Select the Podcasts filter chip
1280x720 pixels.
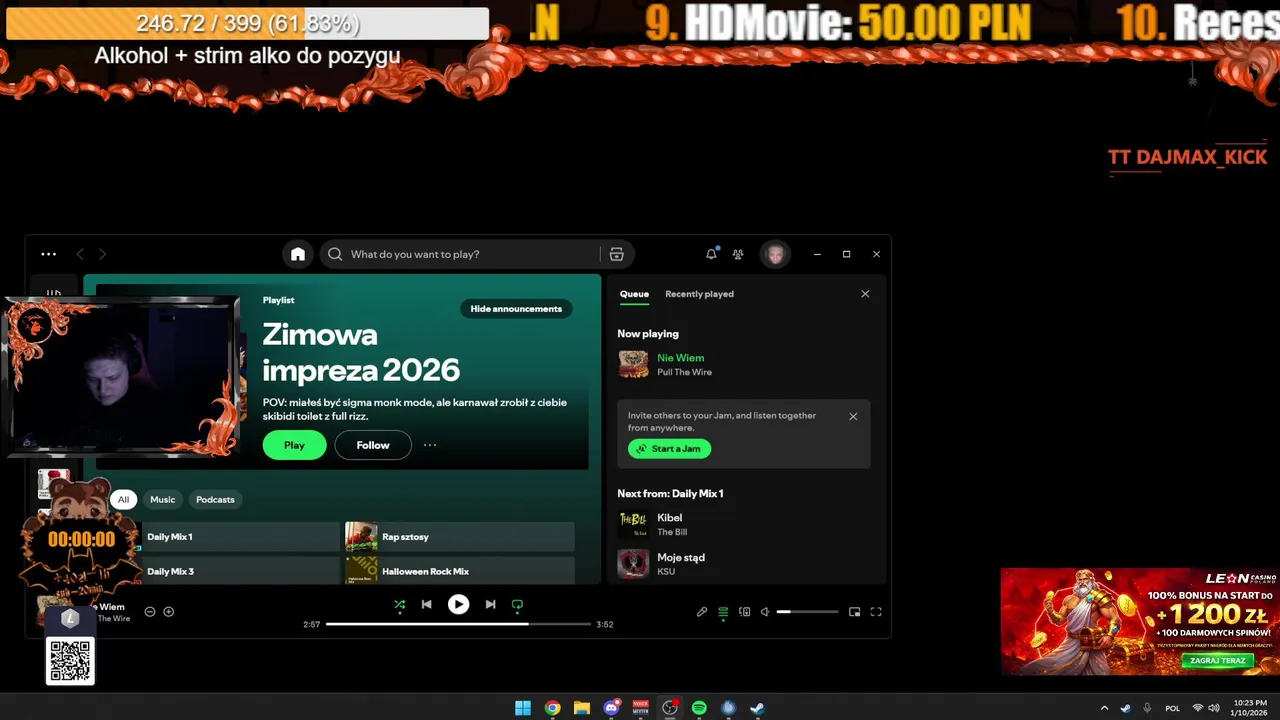click(x=215, y=499)
